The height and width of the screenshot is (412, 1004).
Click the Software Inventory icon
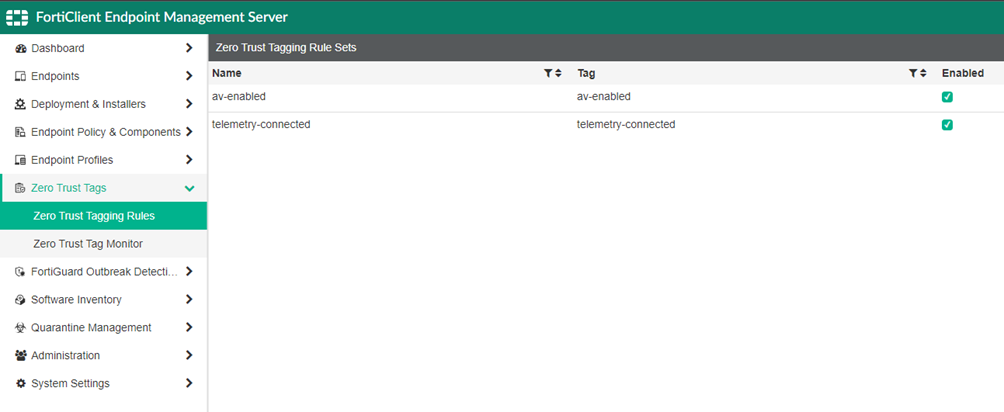20,299
